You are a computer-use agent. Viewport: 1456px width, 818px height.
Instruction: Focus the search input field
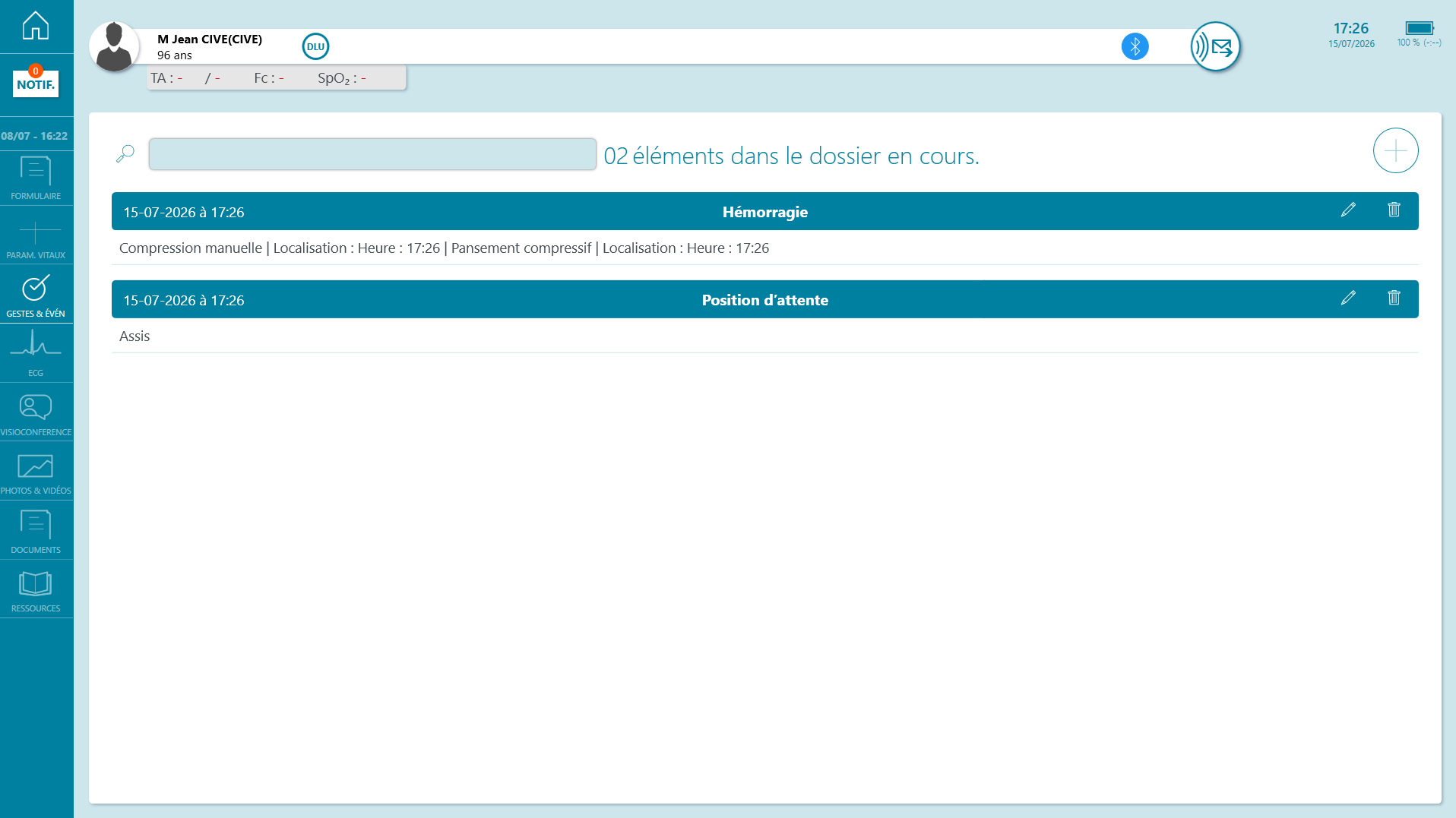[x=372, y=154]
